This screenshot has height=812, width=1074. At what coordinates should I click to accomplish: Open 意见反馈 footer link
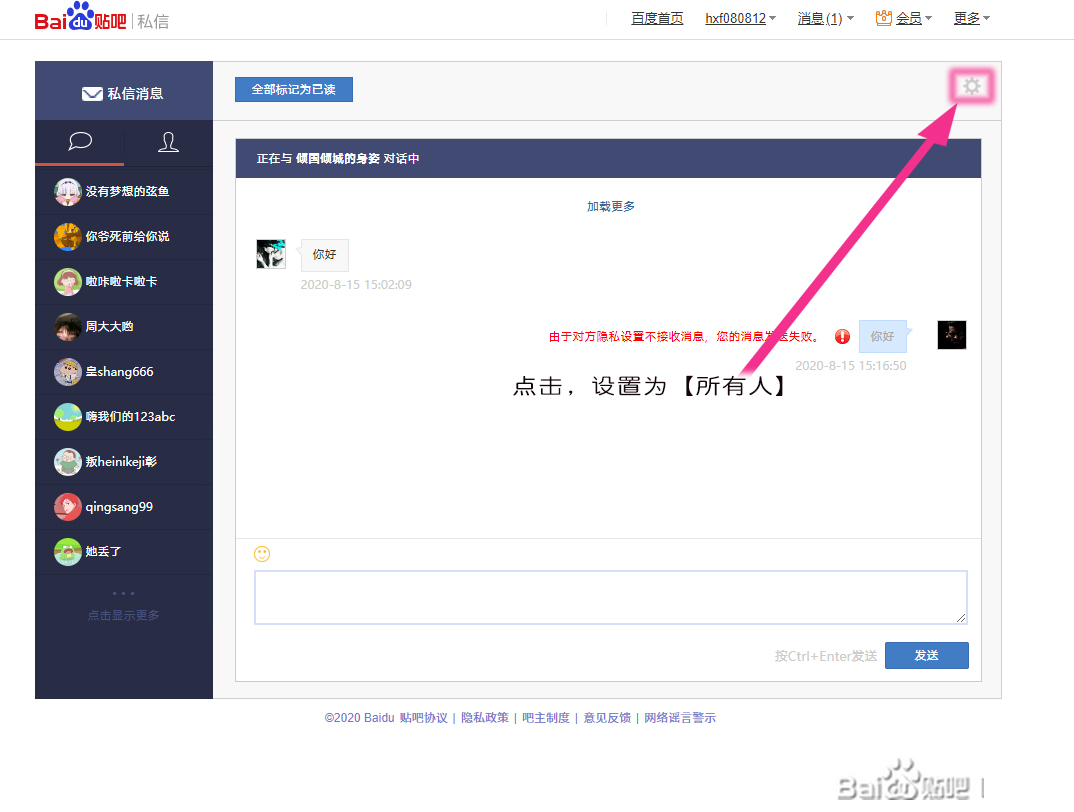607,718
